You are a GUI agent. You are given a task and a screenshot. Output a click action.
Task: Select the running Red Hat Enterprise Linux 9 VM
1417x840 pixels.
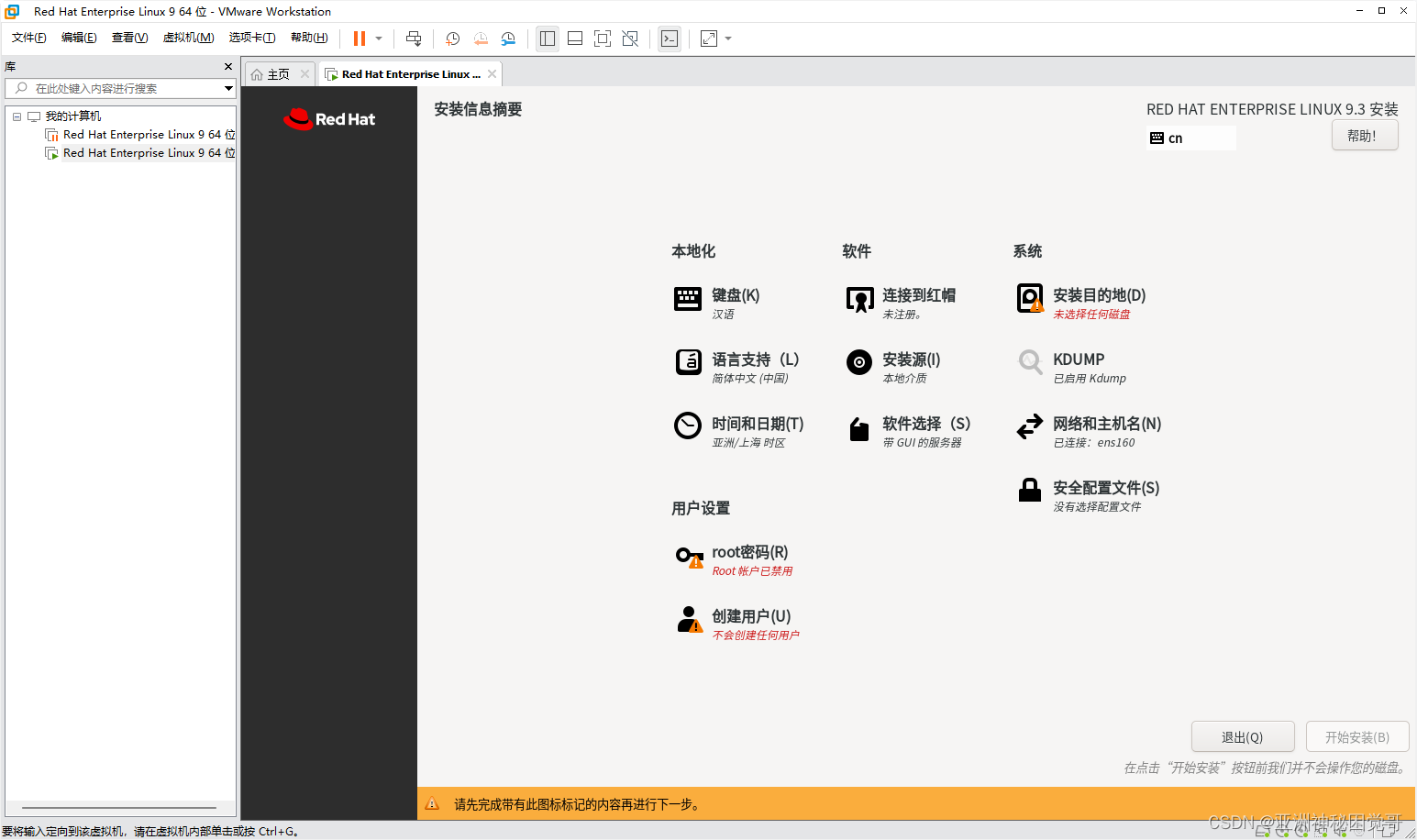(139, 153)
